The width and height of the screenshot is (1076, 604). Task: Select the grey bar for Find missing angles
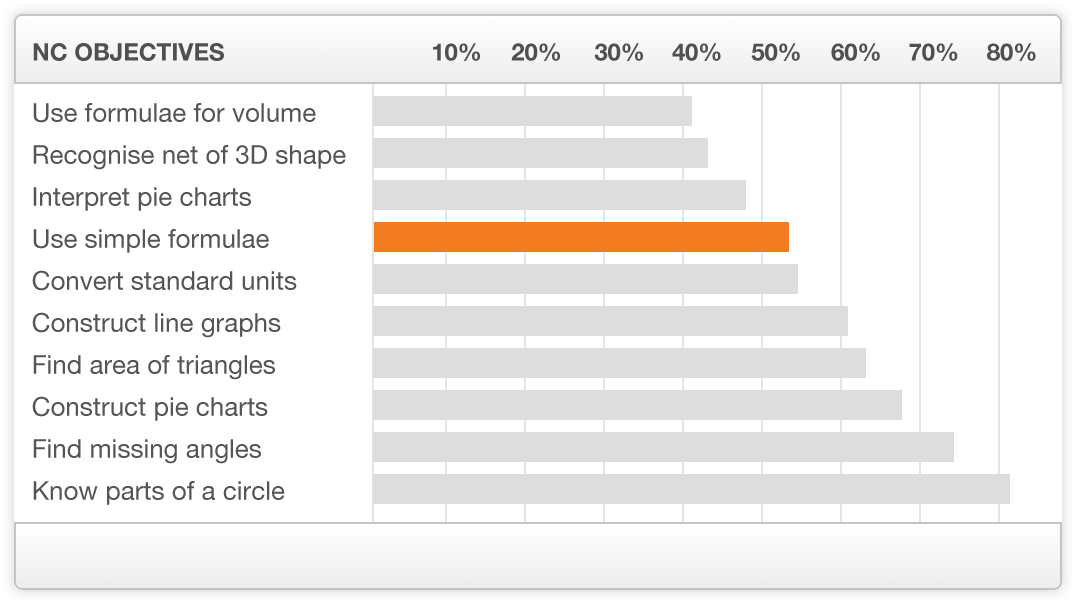(663, 447)
